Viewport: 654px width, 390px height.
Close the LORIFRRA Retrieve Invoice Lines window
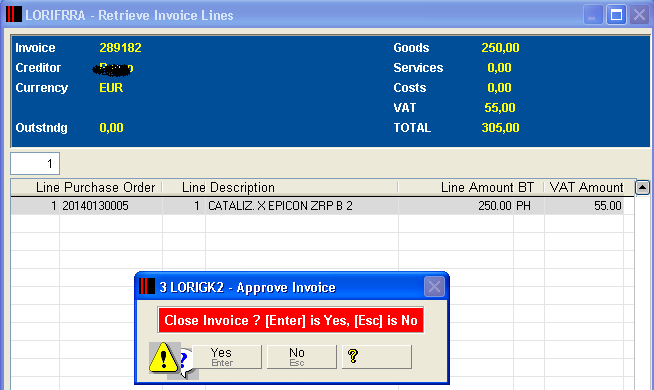click(639, 15)
